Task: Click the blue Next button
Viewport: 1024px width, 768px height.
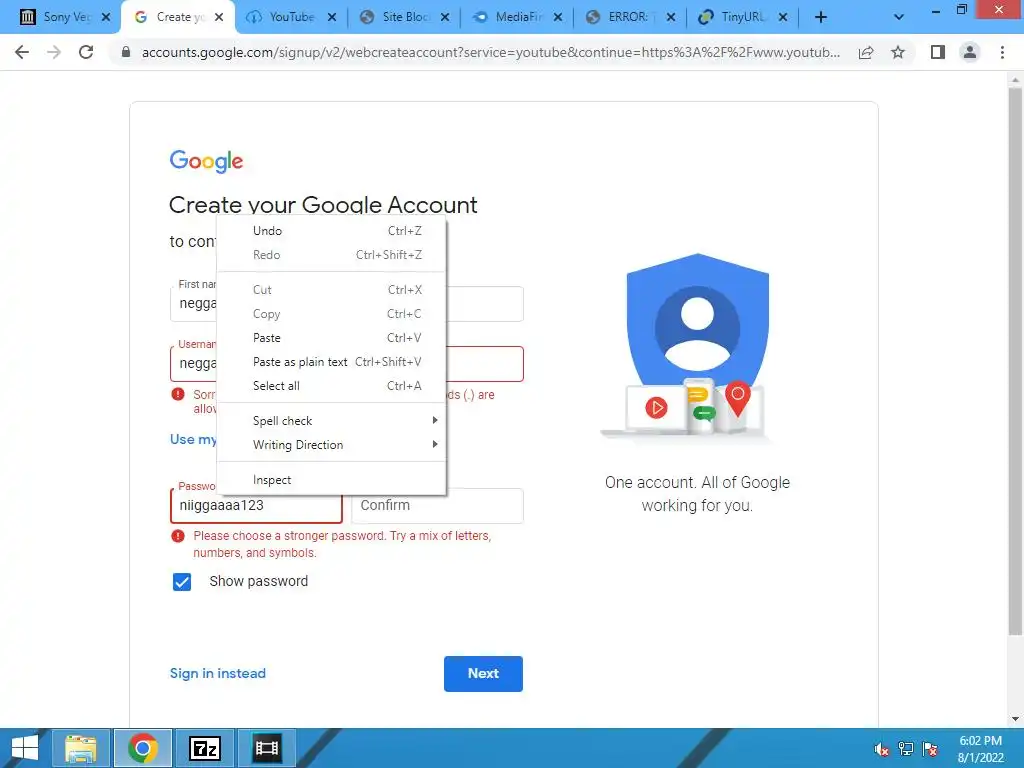Action: click(483, 673)
